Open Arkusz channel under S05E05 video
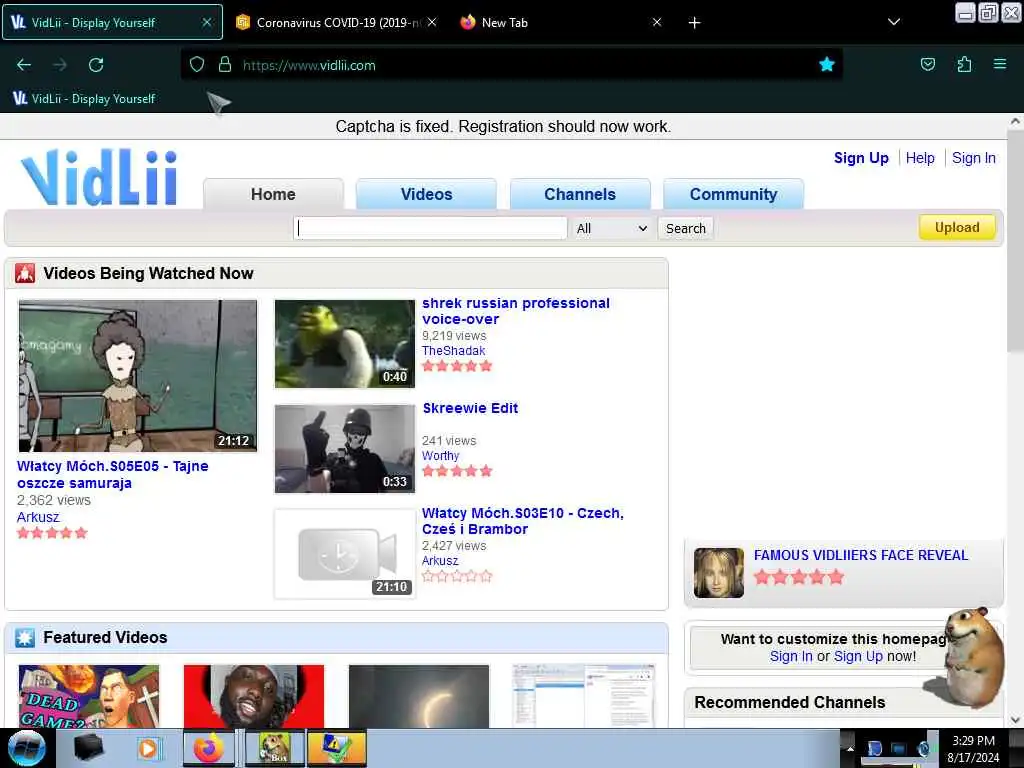 point(38,517)
